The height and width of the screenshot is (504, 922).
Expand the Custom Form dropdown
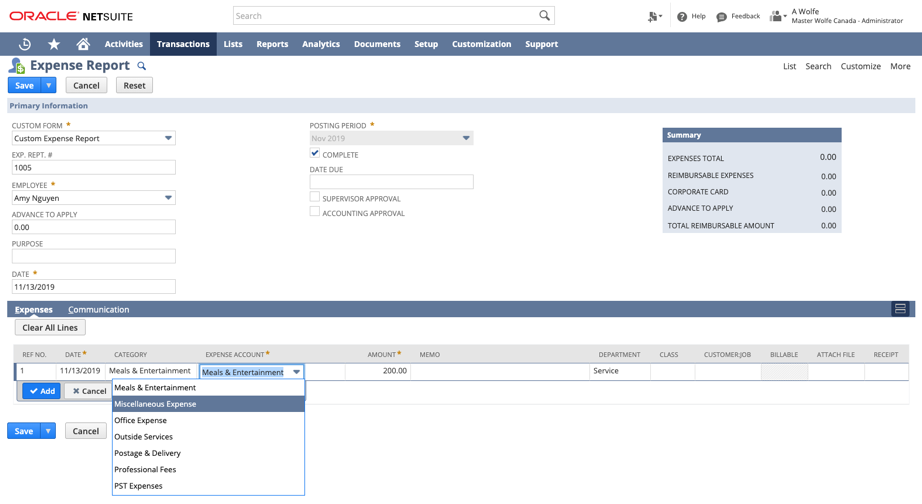pos(168,138)
